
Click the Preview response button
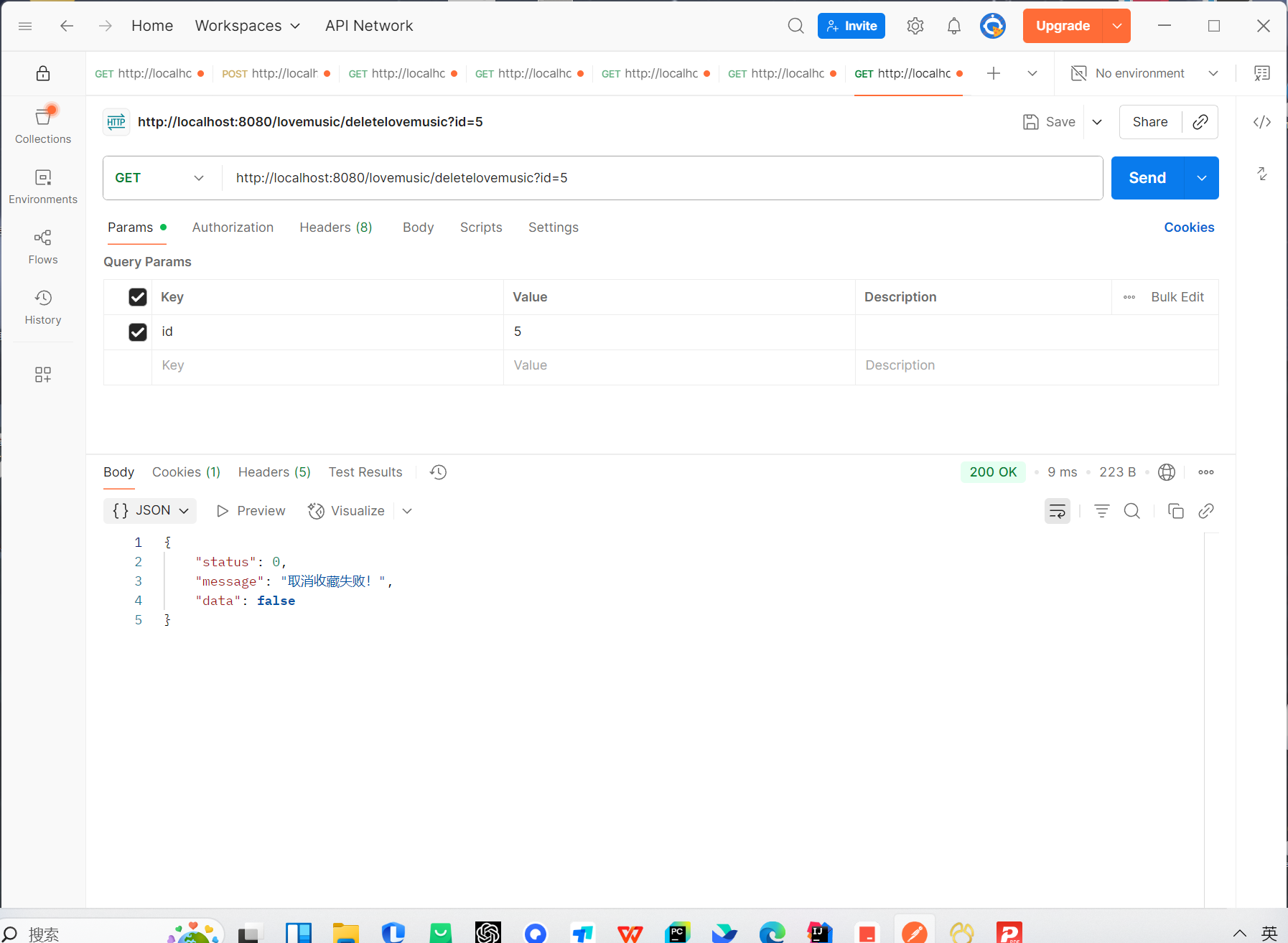point(251,511)
